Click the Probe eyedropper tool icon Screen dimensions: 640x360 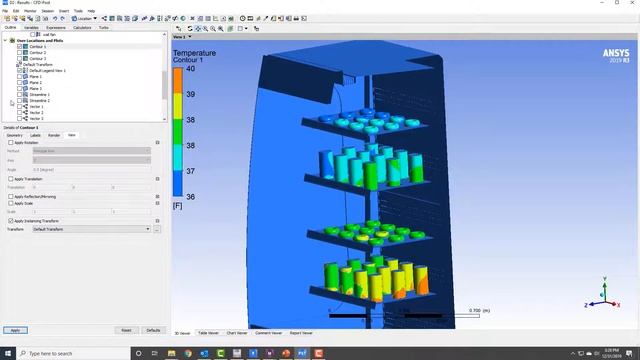click(266, 18)
